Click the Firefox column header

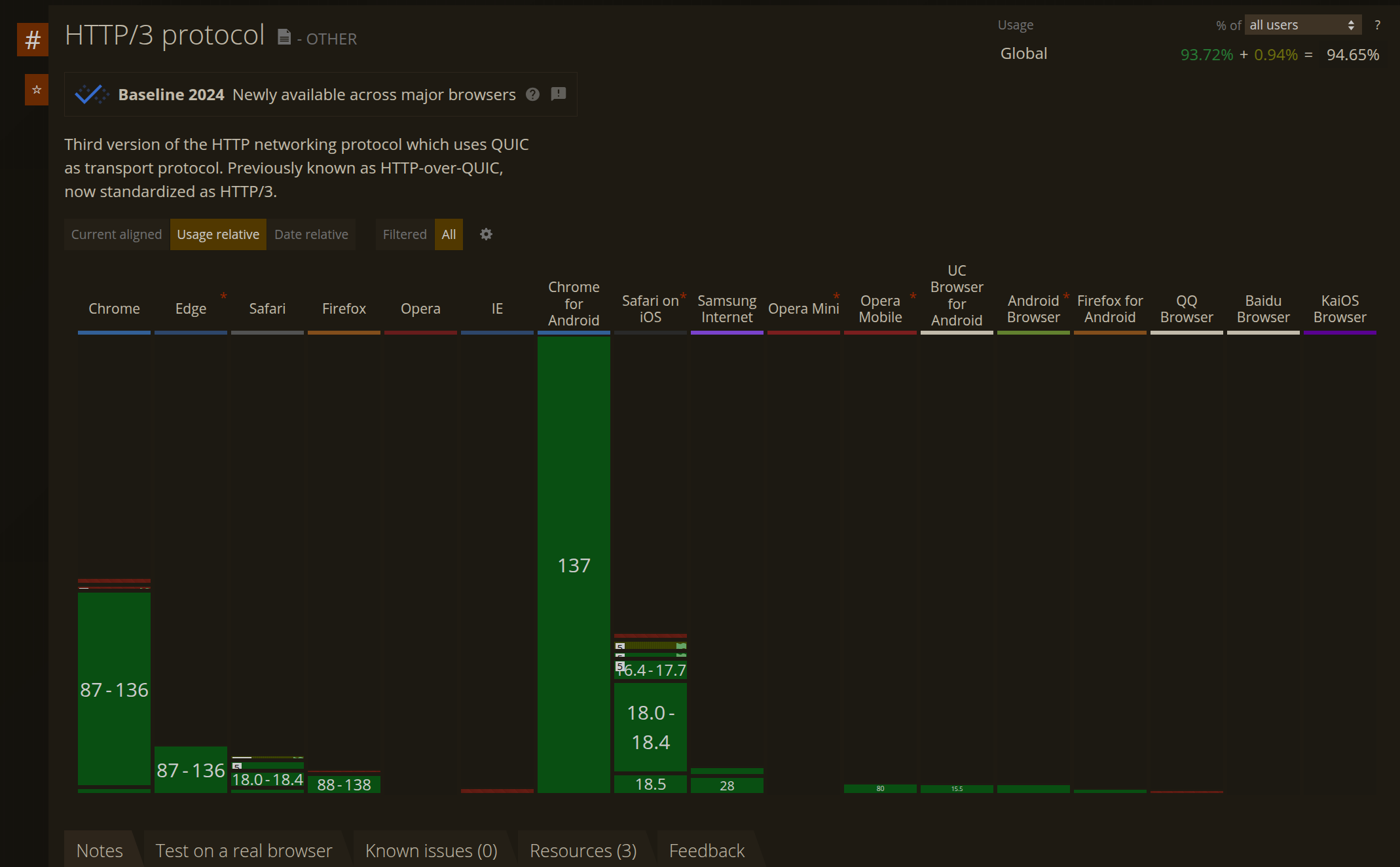[x=344, y=308]
